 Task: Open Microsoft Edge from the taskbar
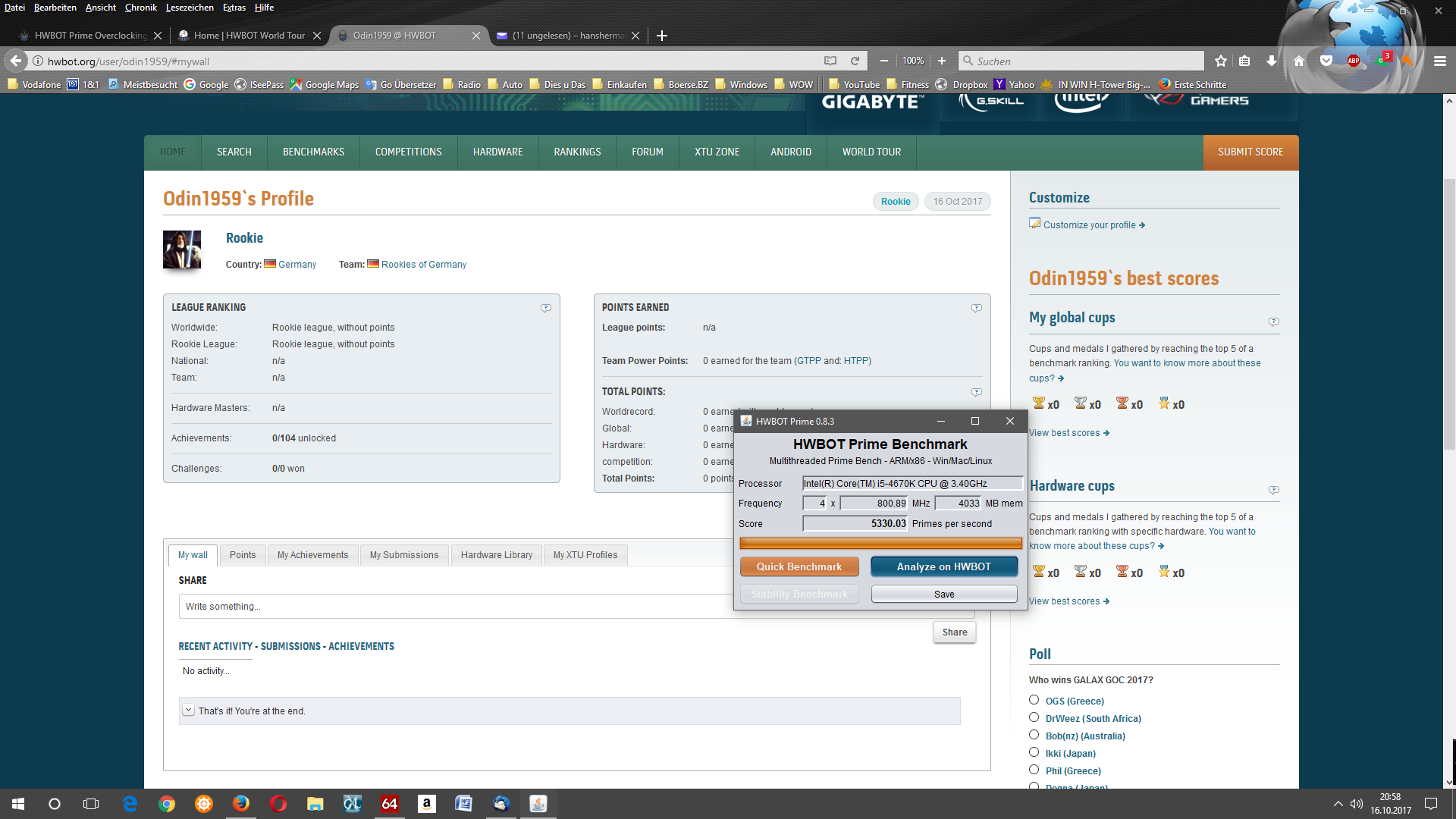[130, 804]
